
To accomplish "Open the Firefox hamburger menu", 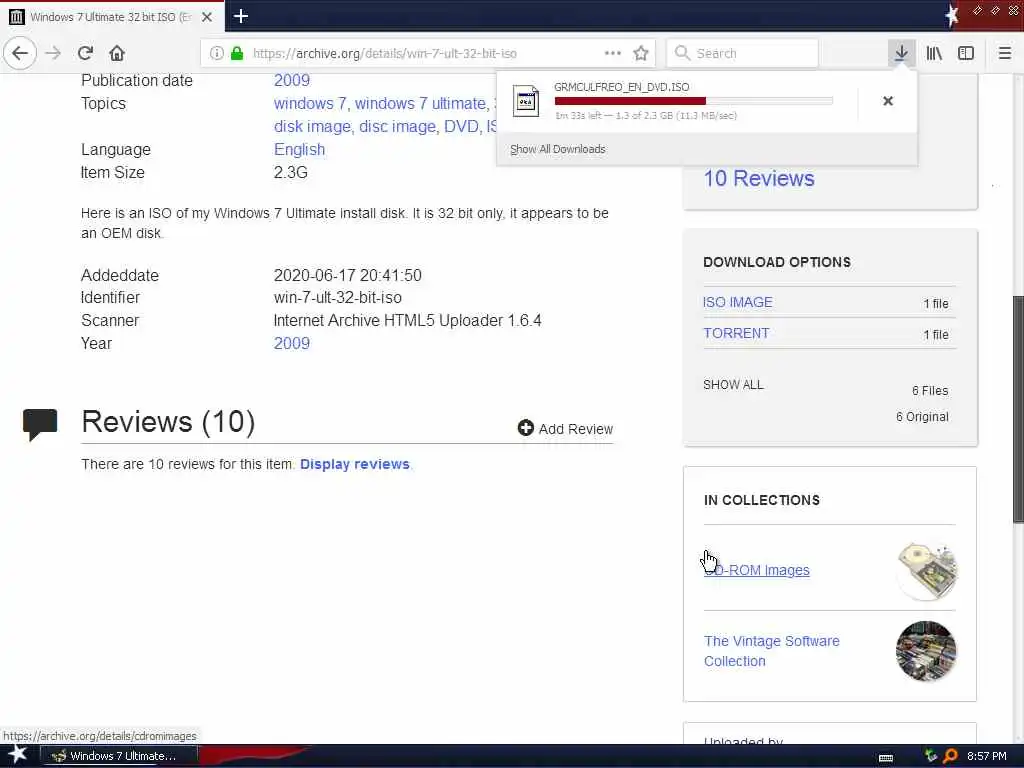I will pos(1005,53).
